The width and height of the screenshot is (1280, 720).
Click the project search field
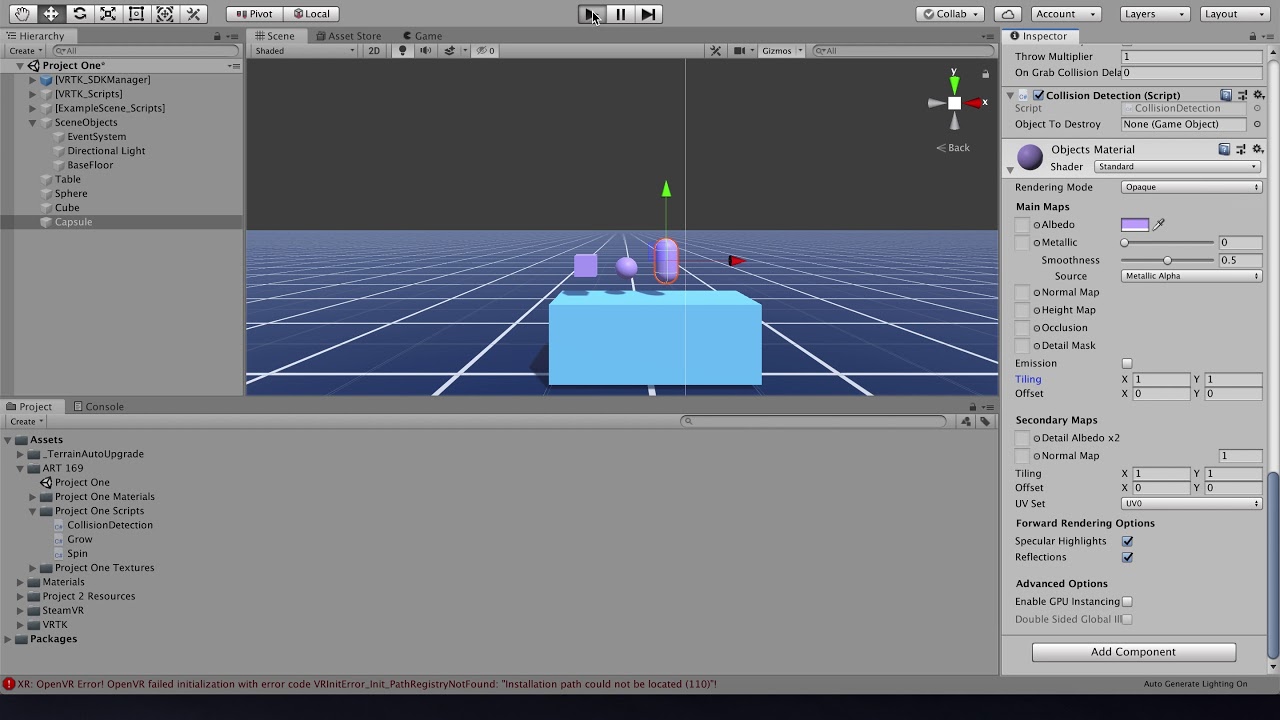click(x=813, y=421)
